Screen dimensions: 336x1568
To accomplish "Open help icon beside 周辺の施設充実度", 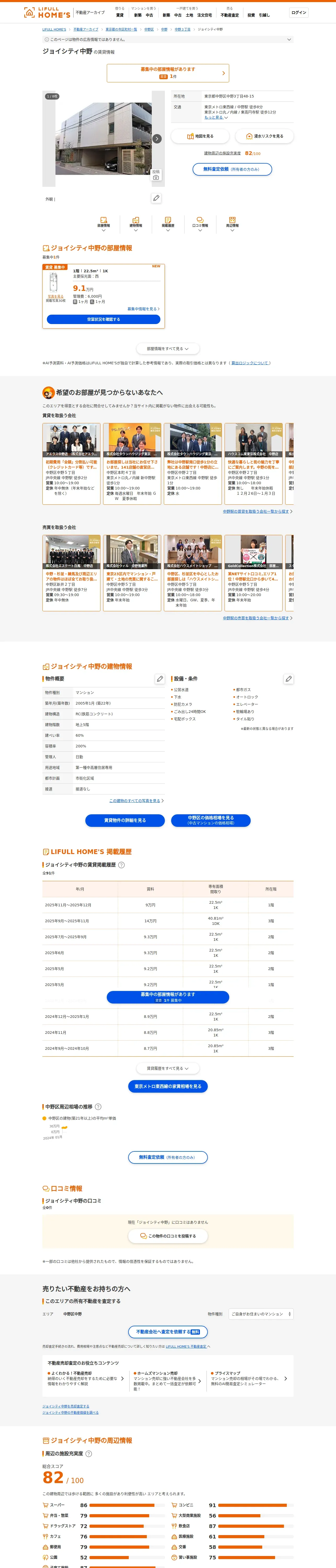I will (88, 1454).
